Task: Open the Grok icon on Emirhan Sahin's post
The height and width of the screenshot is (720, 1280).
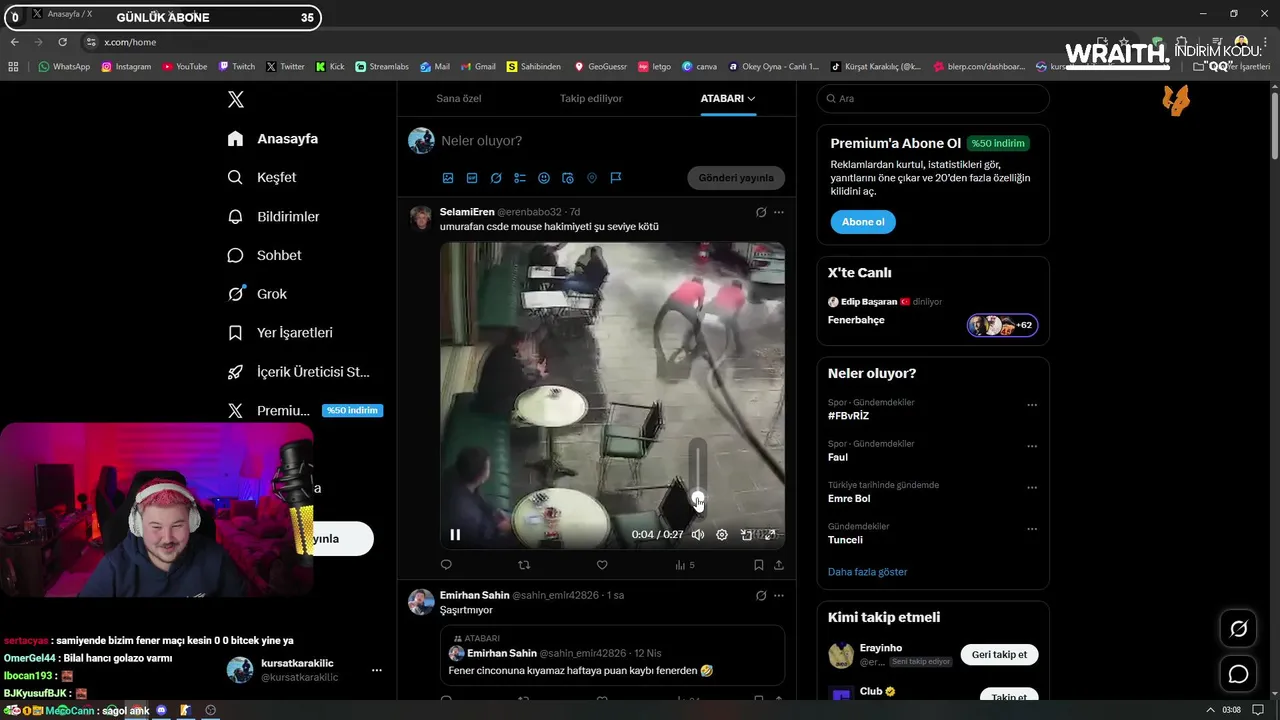Action: click(x=761, y=595)
